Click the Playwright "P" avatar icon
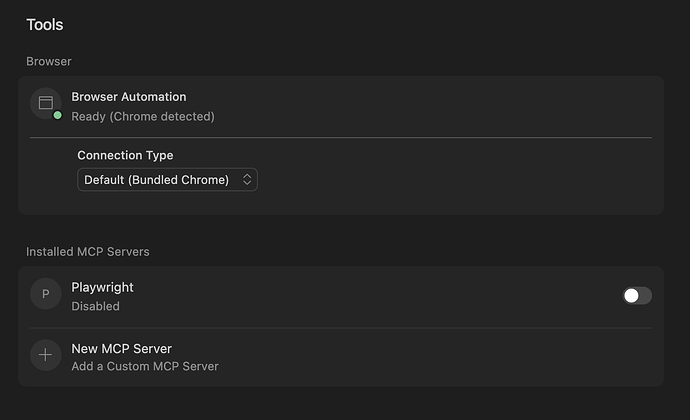Screen dimensions: 690x420 coord(45,294)
